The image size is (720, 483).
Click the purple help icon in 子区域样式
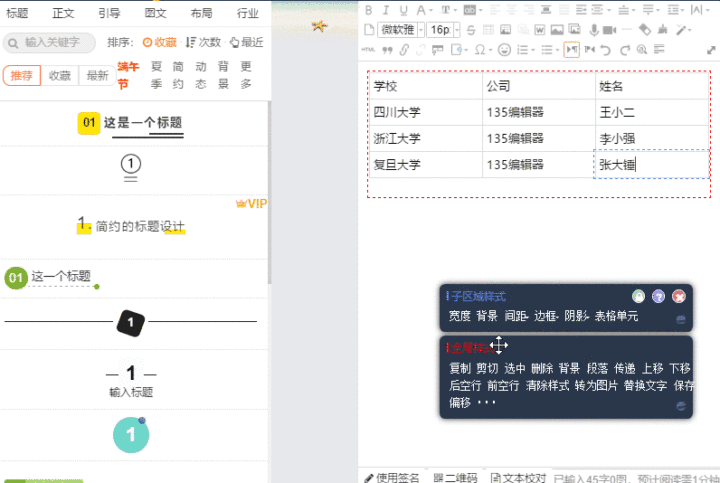pos(658,296)
